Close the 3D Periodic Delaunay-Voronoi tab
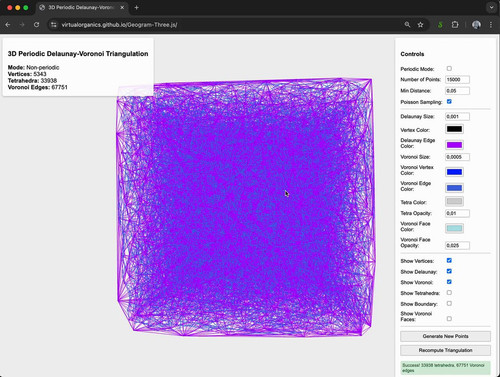Screen dimensions: 500x377 (122, 7)
